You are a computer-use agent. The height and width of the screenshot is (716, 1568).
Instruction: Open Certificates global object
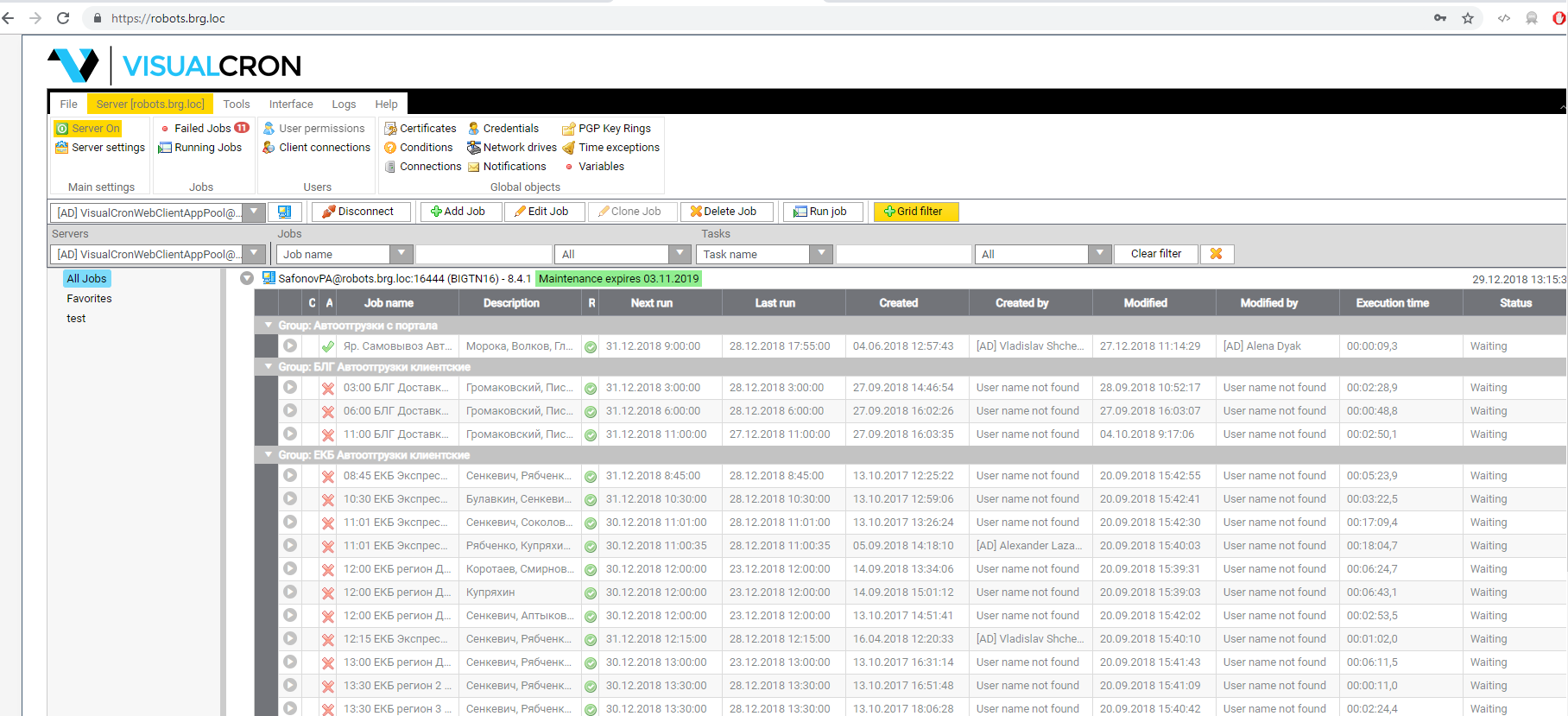pos(420,129)
